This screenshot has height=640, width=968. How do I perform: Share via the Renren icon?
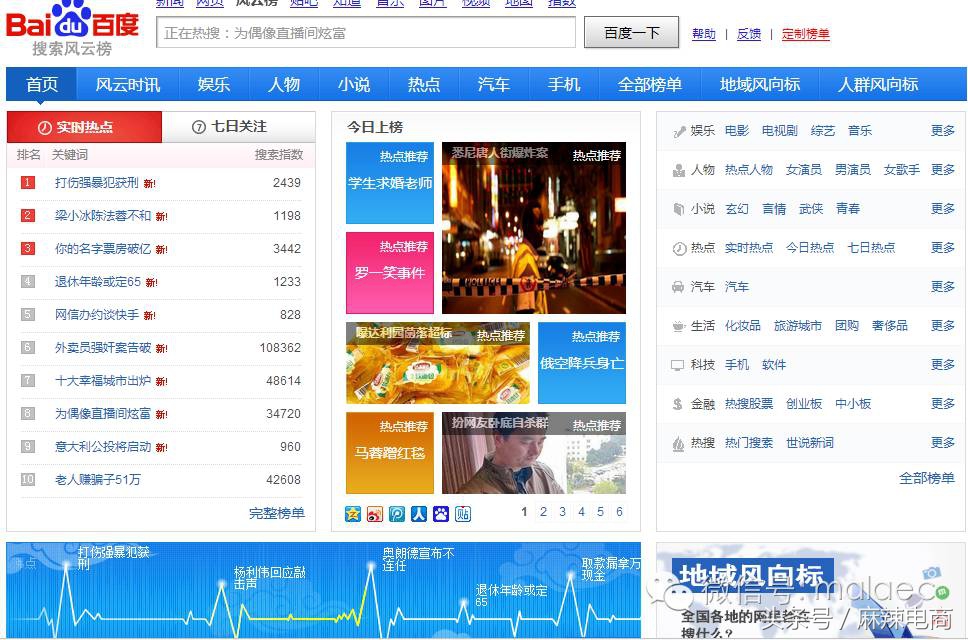click(x=418, y=513)
